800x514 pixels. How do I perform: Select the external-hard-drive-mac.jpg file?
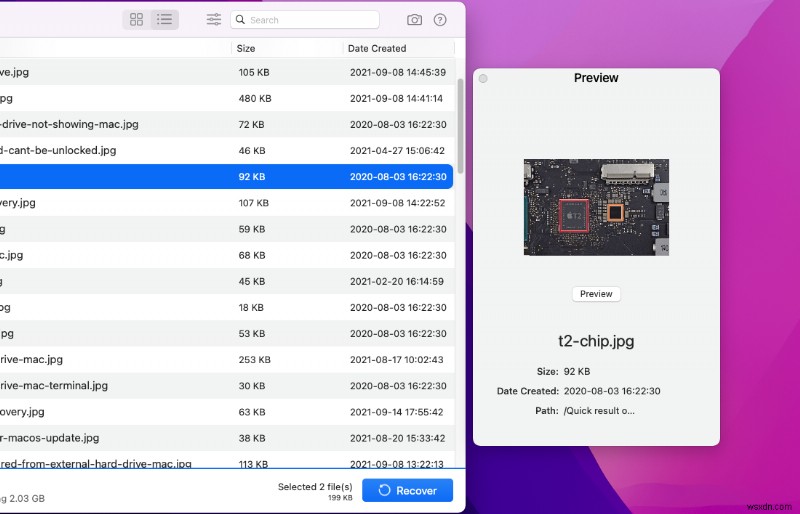[227, 460]
